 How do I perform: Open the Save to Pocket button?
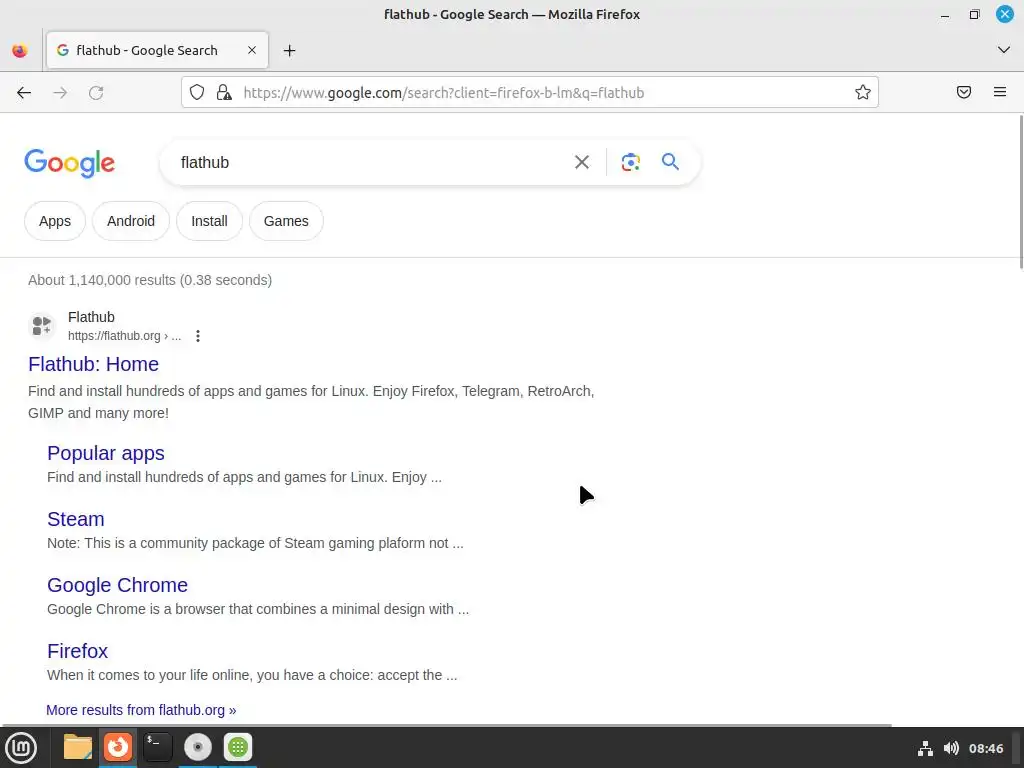tap(964, 92)
